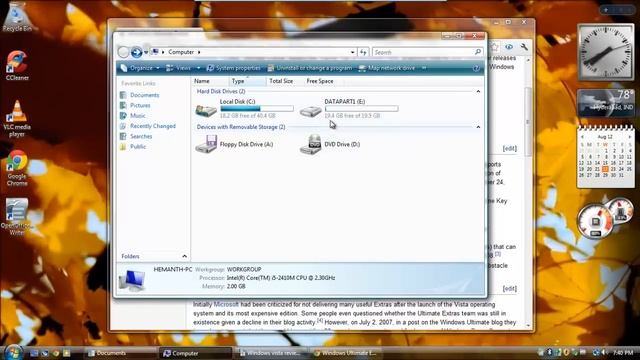The height and width of the screenshot is (360, 640).
Task: Select the Local Disk (C:) drive icon
Action: (206, 109)
